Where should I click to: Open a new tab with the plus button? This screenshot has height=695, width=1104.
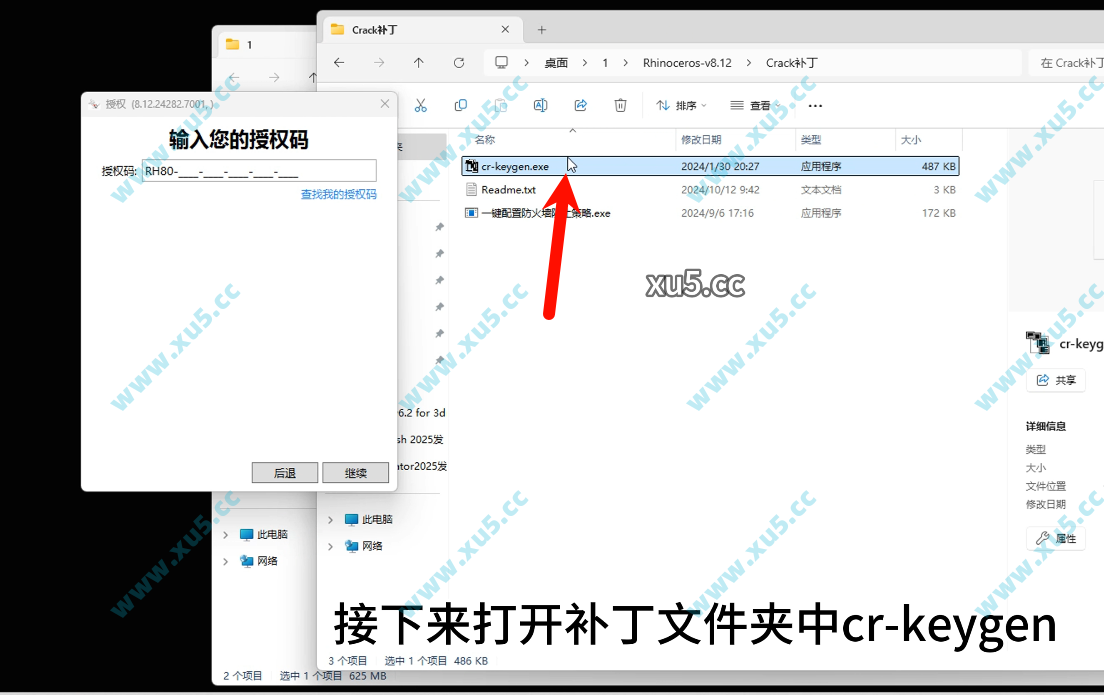[x=541, y=29]
